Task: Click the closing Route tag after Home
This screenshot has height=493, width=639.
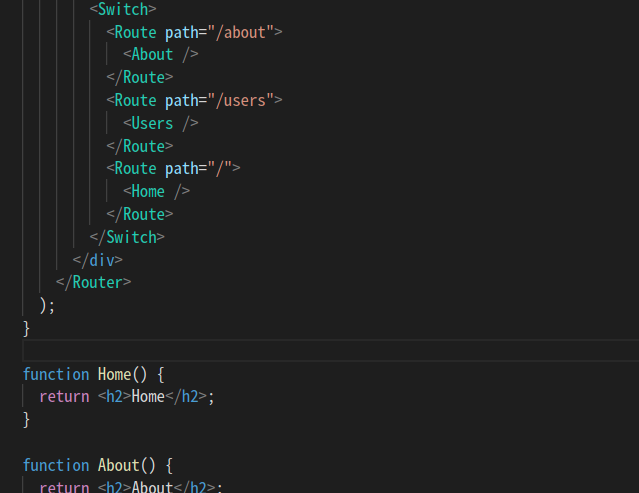Action: coord(140,214)
